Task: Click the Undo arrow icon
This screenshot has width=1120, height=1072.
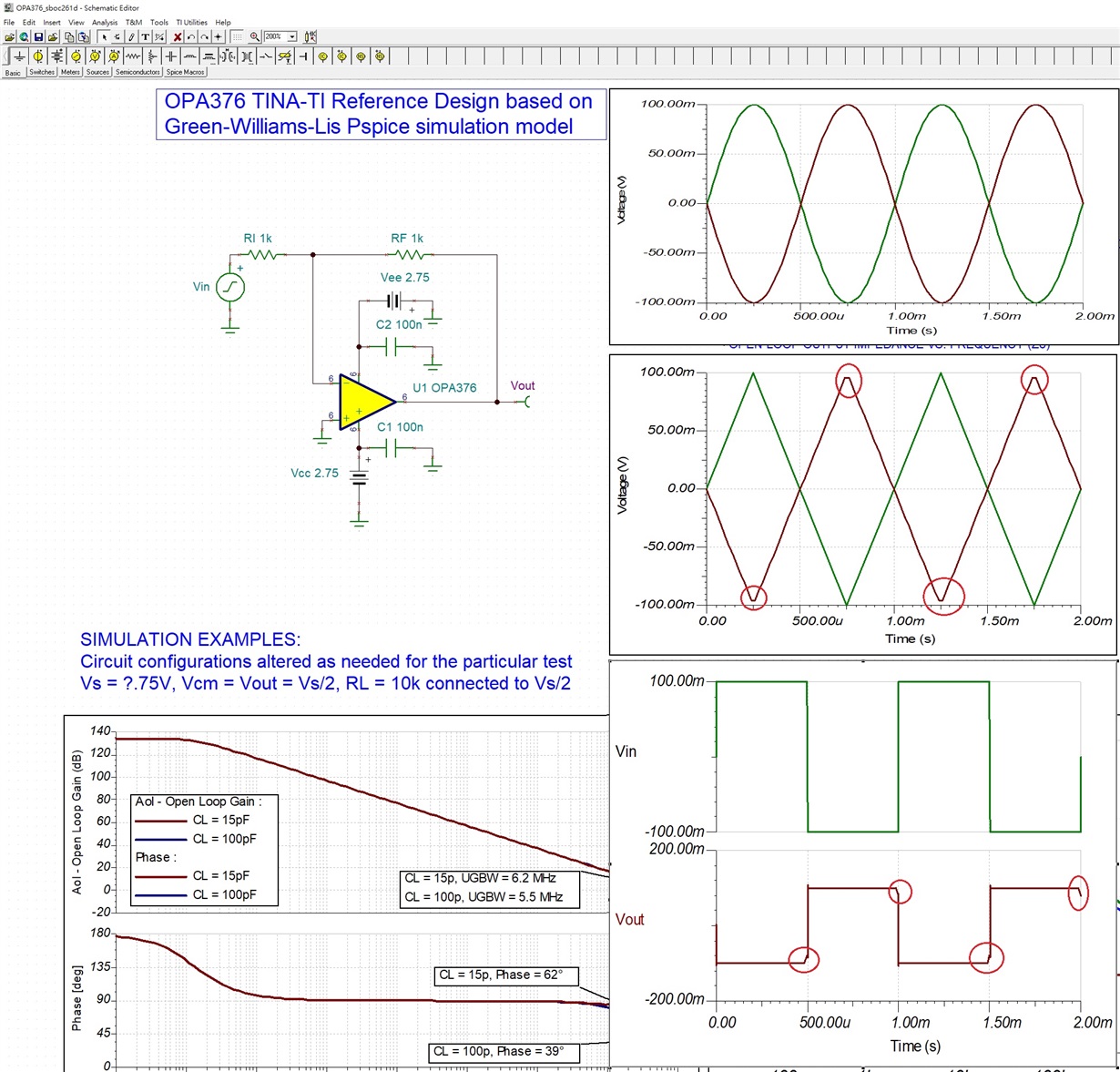Action: 191,37
